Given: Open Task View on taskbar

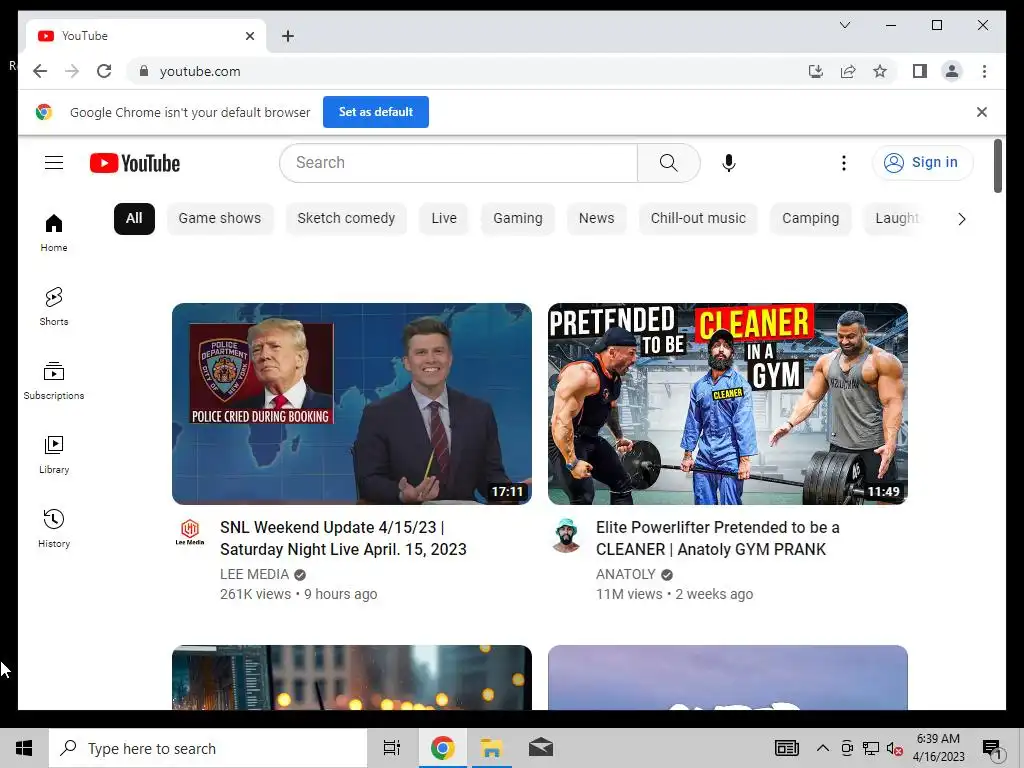Looking at the screenshot, I should tap(392, 748).
